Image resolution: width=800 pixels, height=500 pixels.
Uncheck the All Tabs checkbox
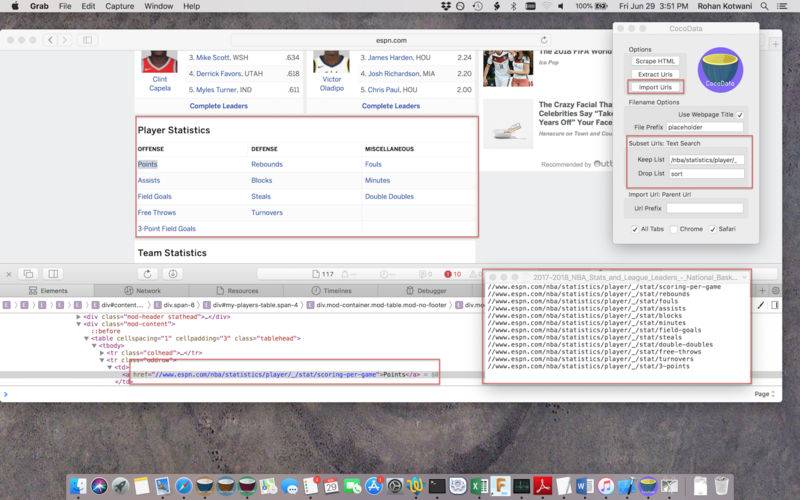635,229
